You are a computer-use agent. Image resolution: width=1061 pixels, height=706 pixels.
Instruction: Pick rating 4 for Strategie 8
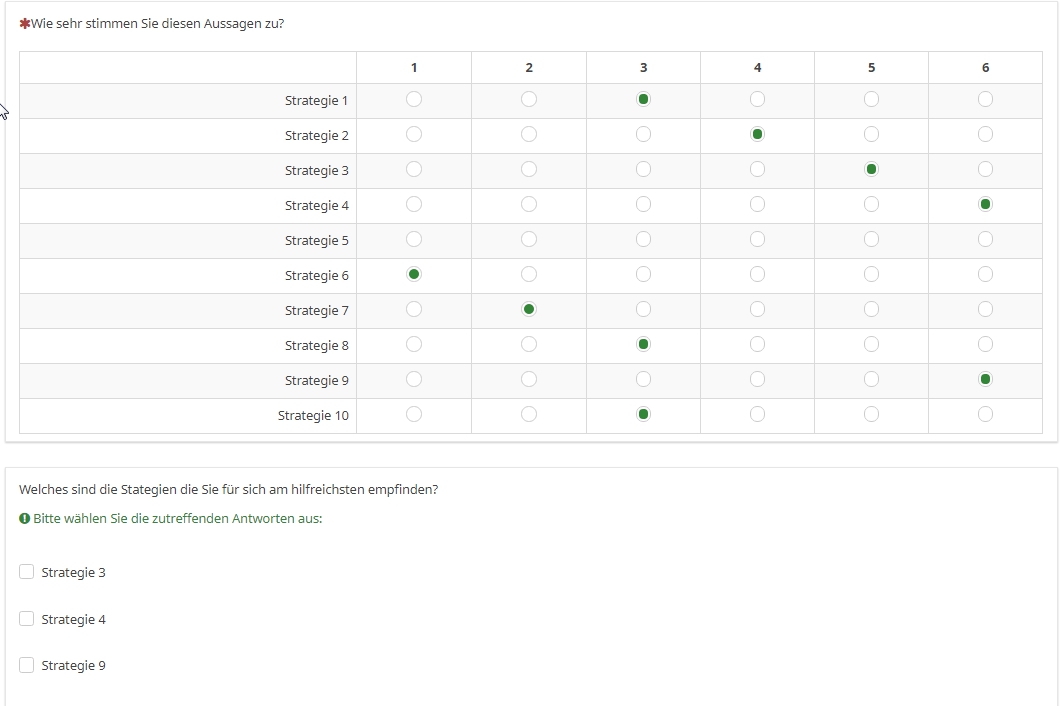coord(757,344)
